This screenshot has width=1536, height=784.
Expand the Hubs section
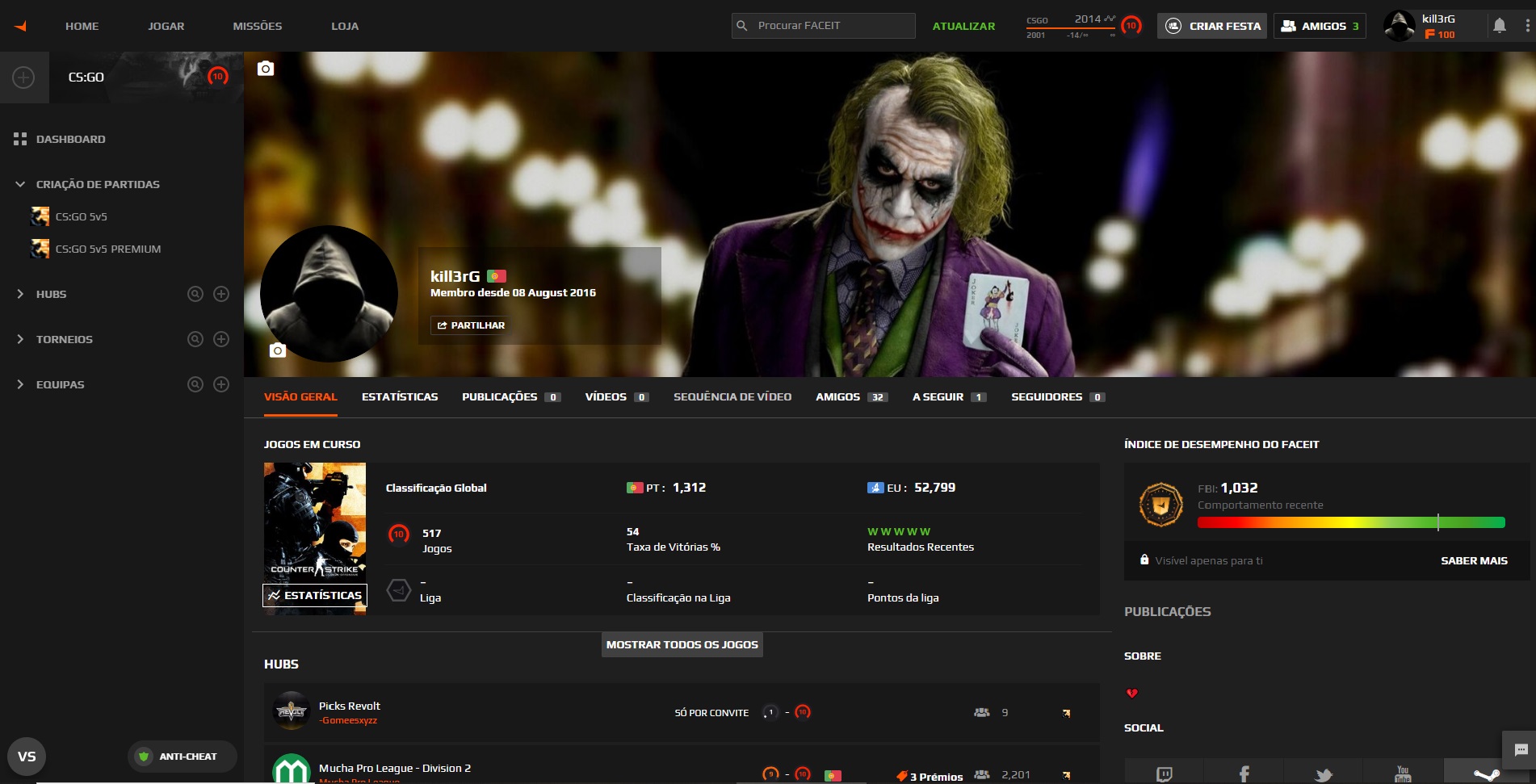click(x=20, y=294)
